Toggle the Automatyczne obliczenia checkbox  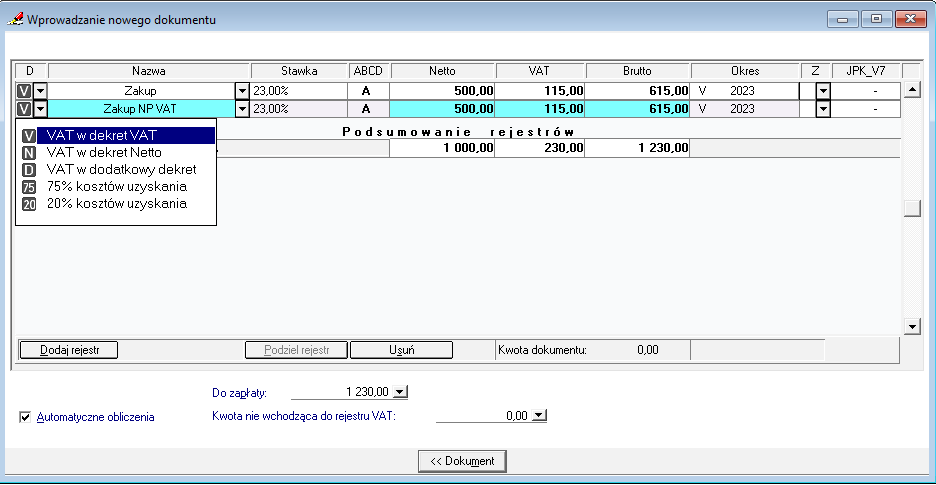point(25,417)
